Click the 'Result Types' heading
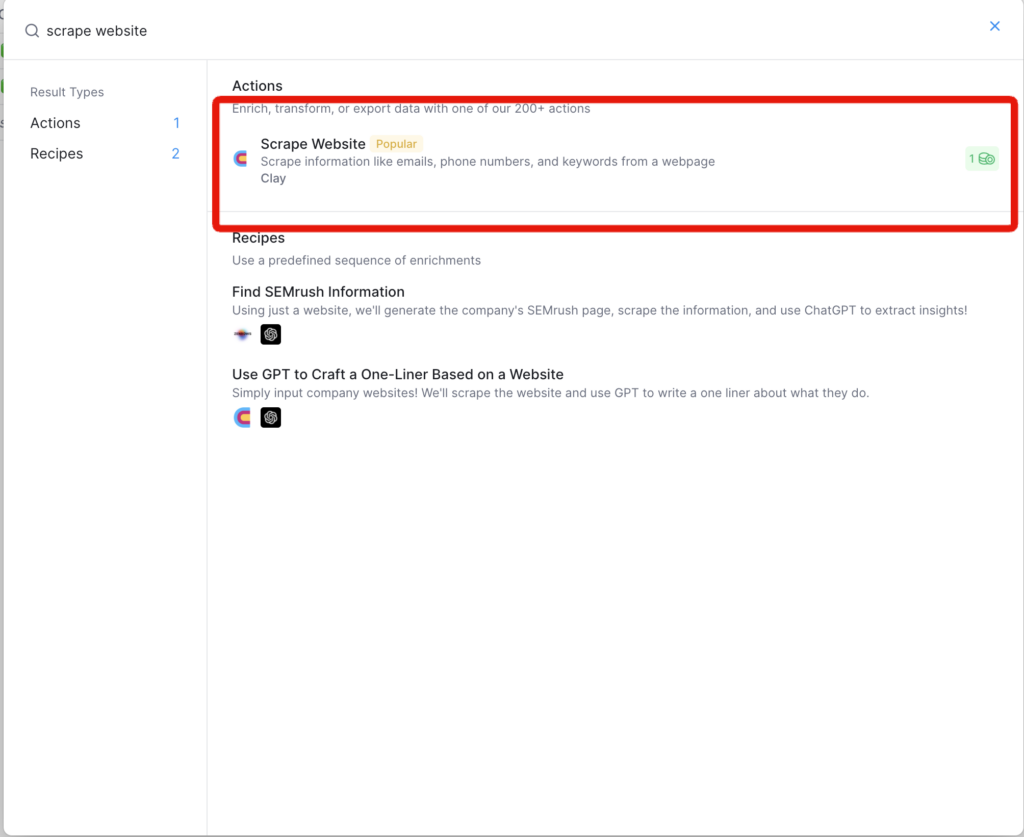The image size is (1024, 837). (67, 92)
